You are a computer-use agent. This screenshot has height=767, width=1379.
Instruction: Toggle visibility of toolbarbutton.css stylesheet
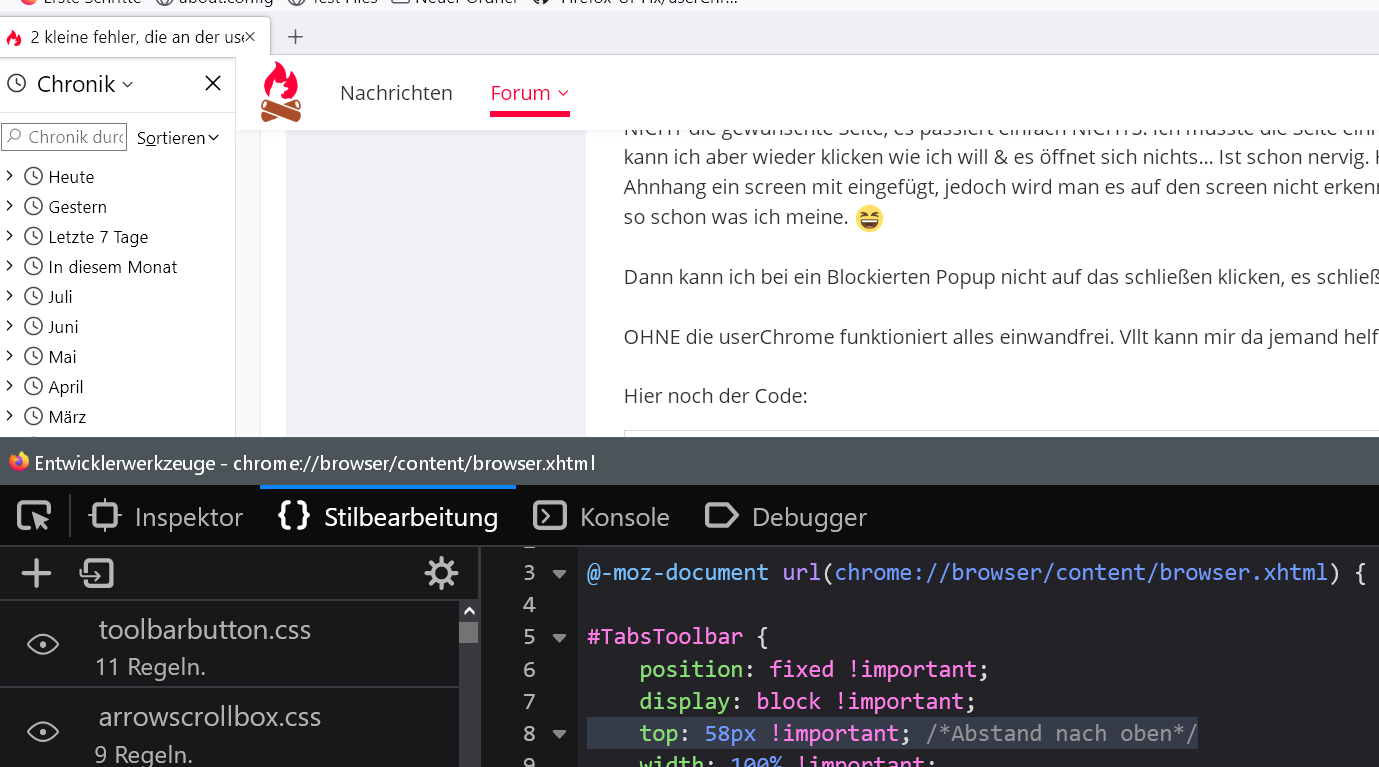pyautogui.click(x=43, y=644)
